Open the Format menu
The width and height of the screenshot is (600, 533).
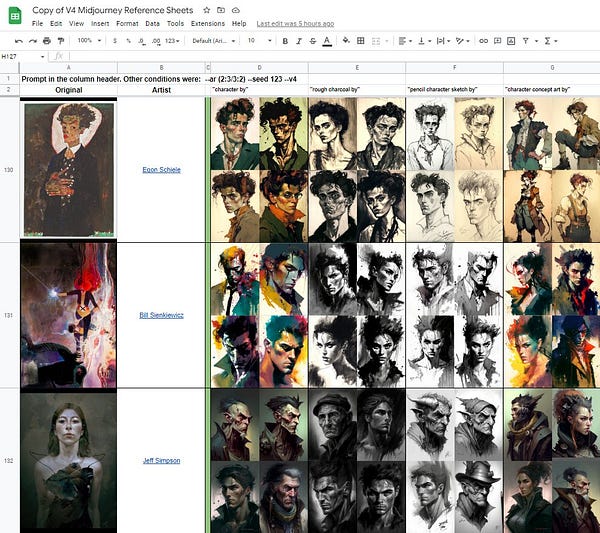click(x=127, y=23)
